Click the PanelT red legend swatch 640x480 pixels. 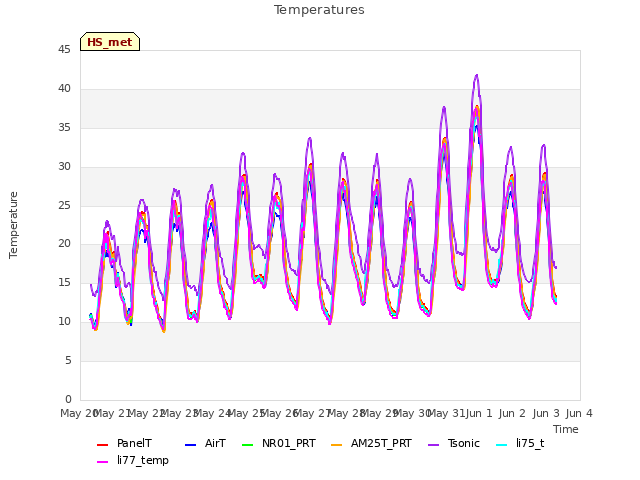click(x=102, y=445)
